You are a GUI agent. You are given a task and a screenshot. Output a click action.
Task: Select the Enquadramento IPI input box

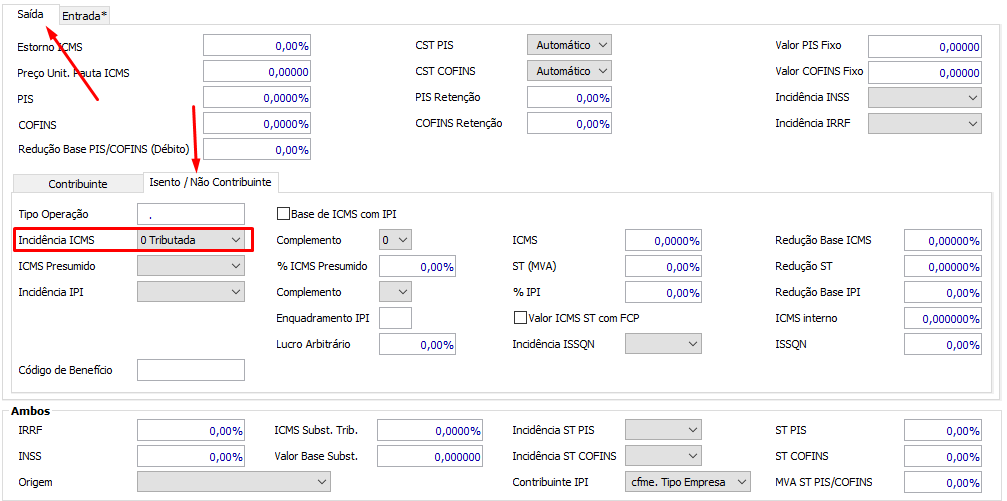coord(396,318)
